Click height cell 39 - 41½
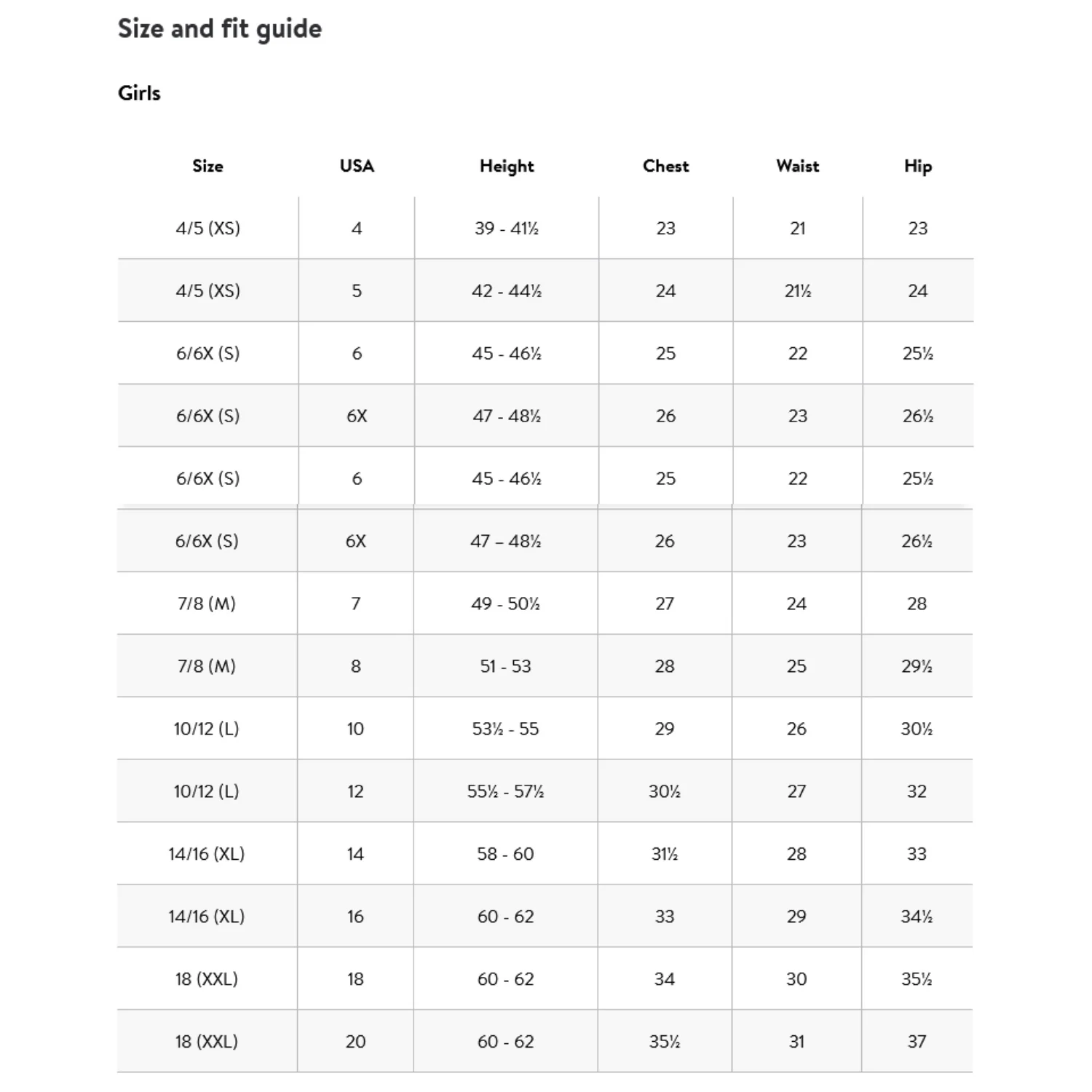Image resolution: width=1092 pixels, height=1092 pixels. [x=507, y=228]
